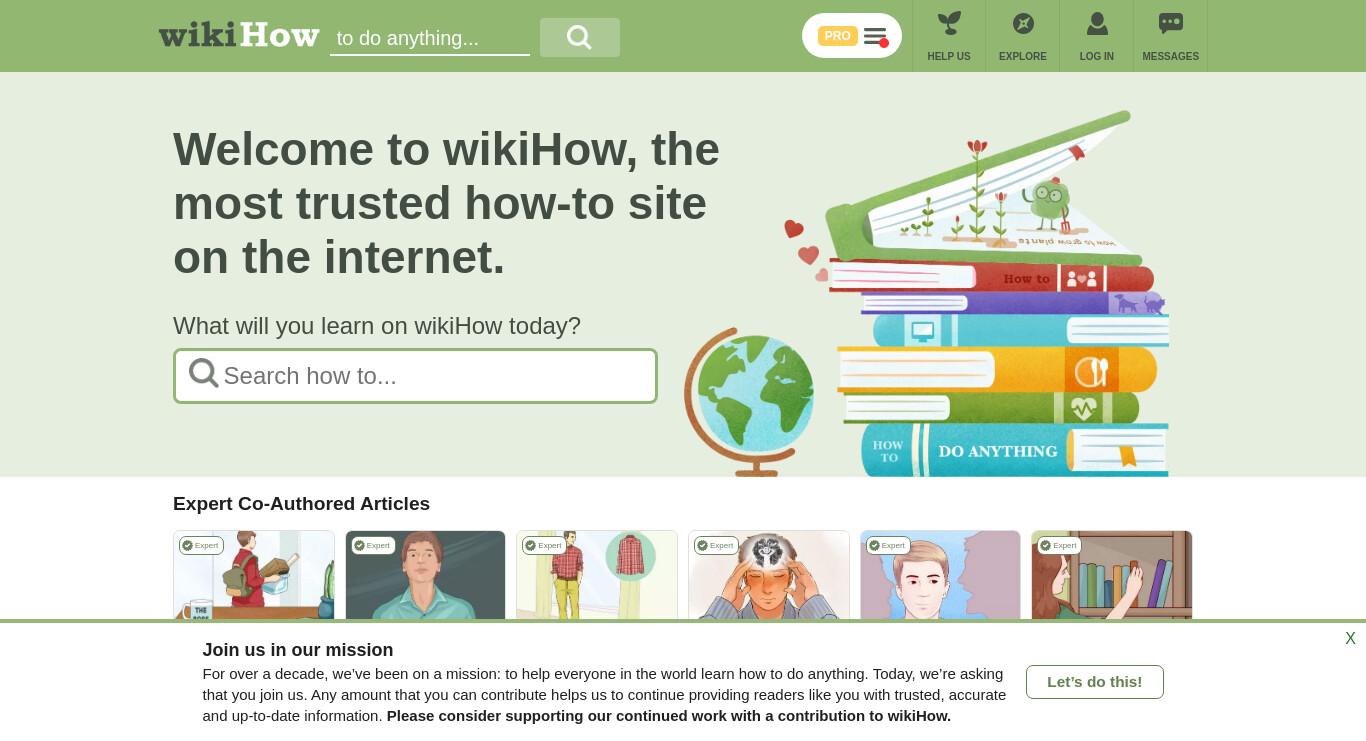Open the Messages speech bubble icon
Image resolution: width=1366 pixels, height=741 pixels.
point(1171,23)
